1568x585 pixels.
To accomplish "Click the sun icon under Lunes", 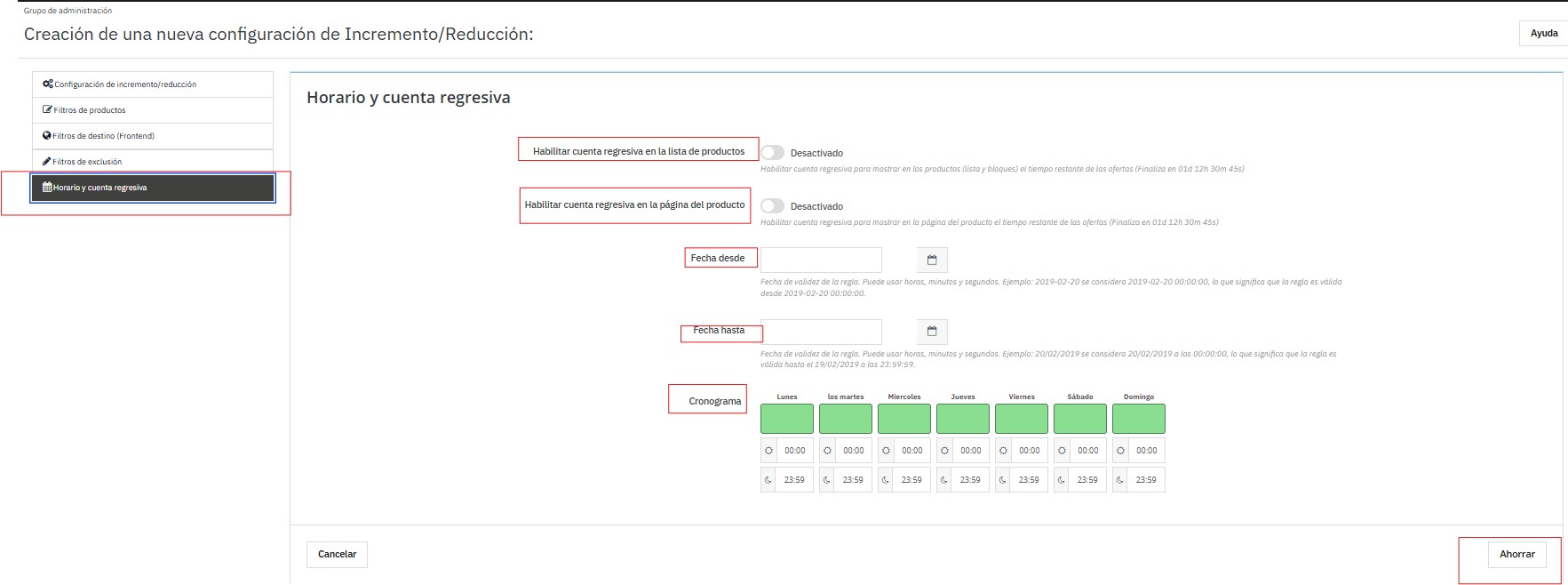I will pyautogui.click(x=769, y=451).
